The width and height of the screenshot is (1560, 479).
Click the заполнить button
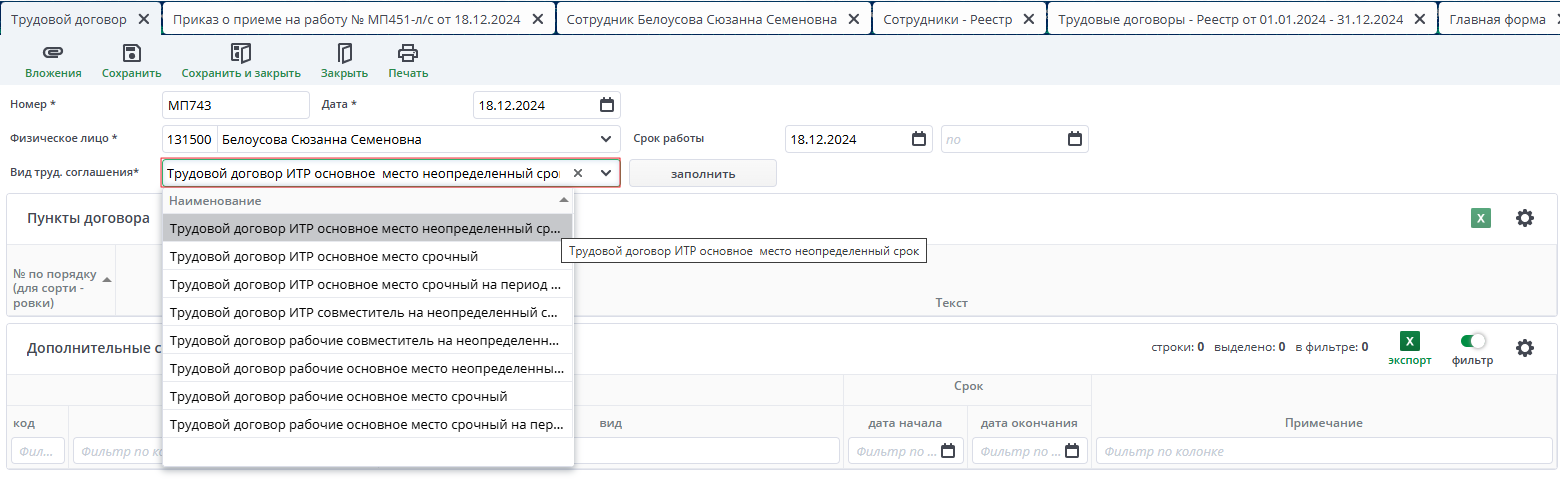702,173
